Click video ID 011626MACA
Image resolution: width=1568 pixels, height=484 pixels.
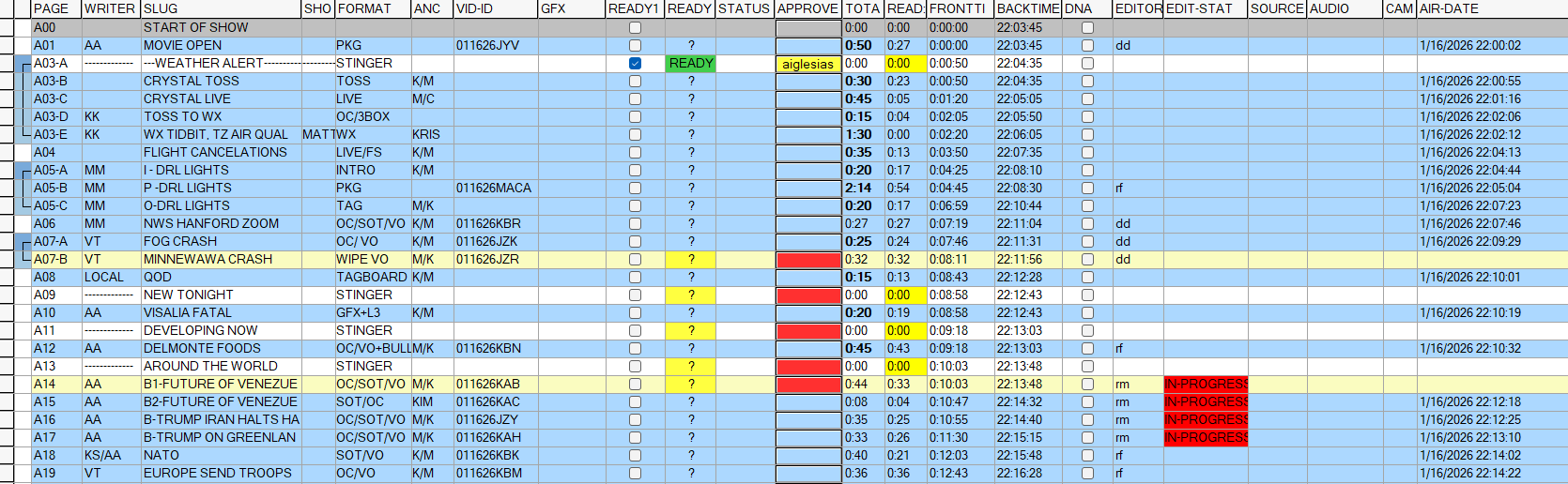[494, 188]
